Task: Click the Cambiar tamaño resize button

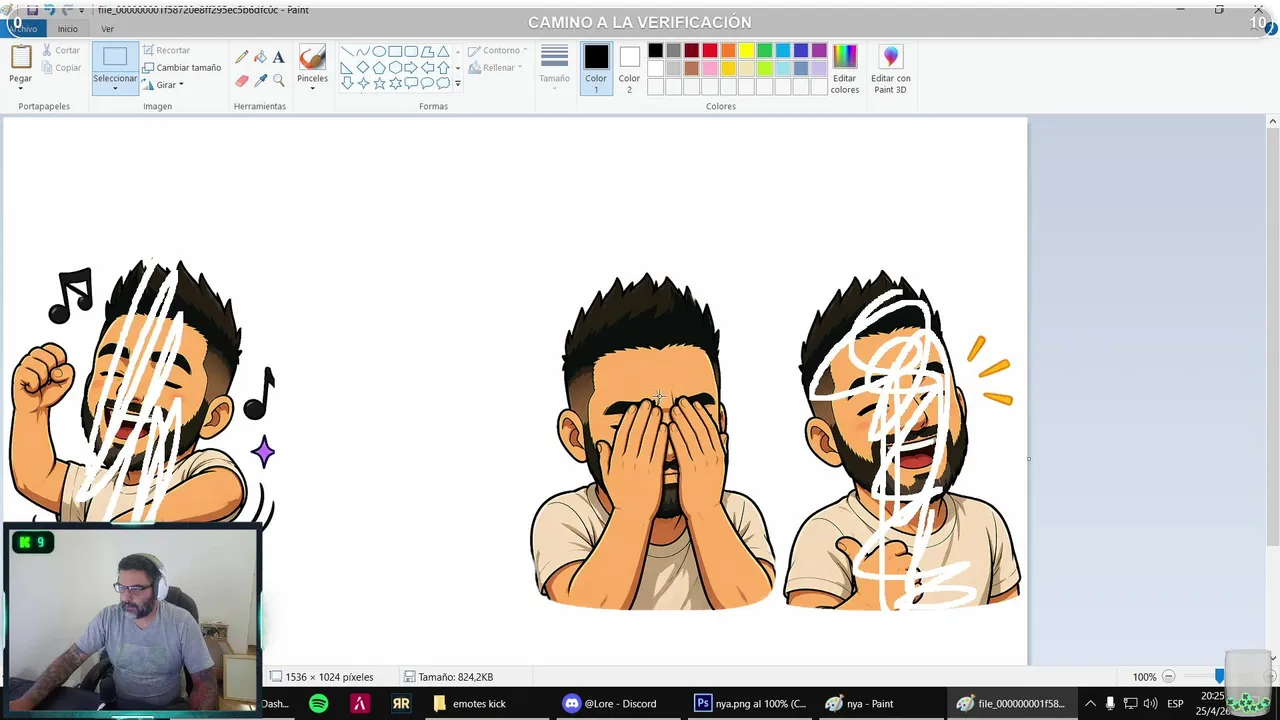Action: pos(181,68)
